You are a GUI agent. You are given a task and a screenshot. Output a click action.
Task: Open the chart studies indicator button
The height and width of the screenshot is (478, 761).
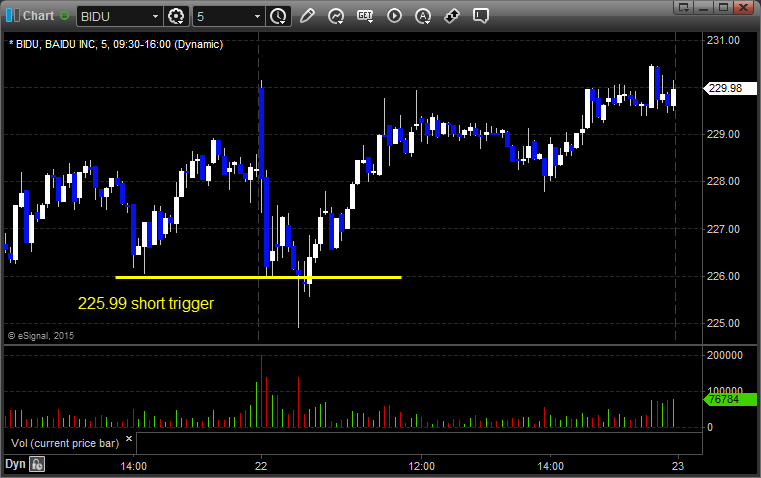click(x=336, y=16)
